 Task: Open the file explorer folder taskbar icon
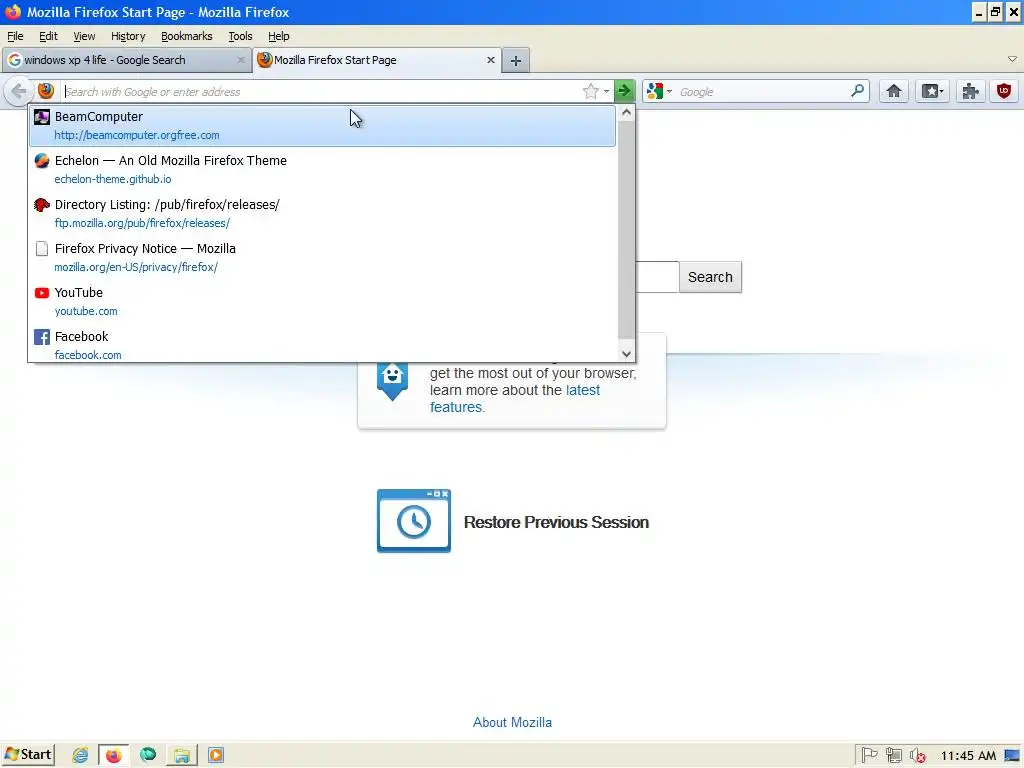pos(182,755)
